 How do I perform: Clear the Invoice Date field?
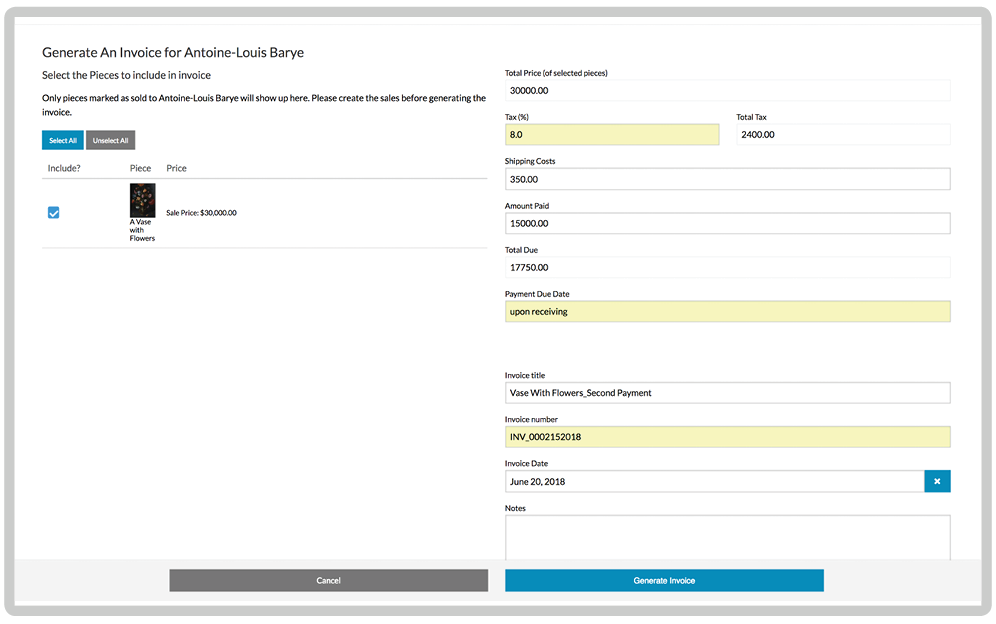coord(937,481)
